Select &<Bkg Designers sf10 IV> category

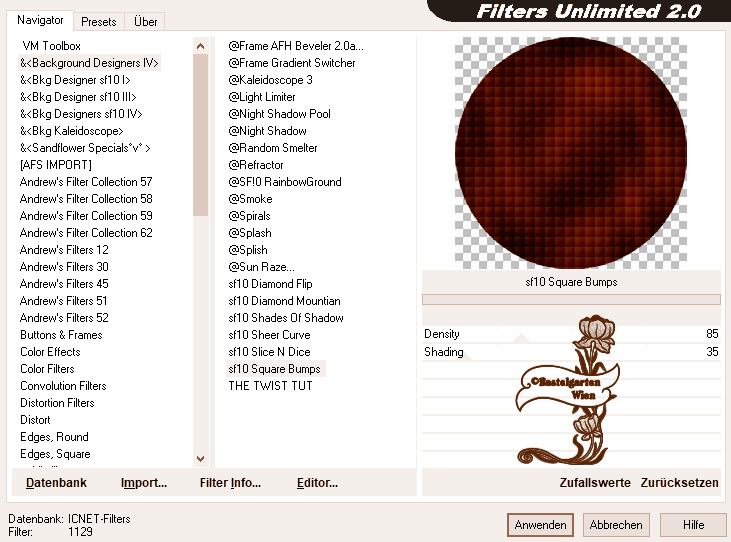click(81, 114)
